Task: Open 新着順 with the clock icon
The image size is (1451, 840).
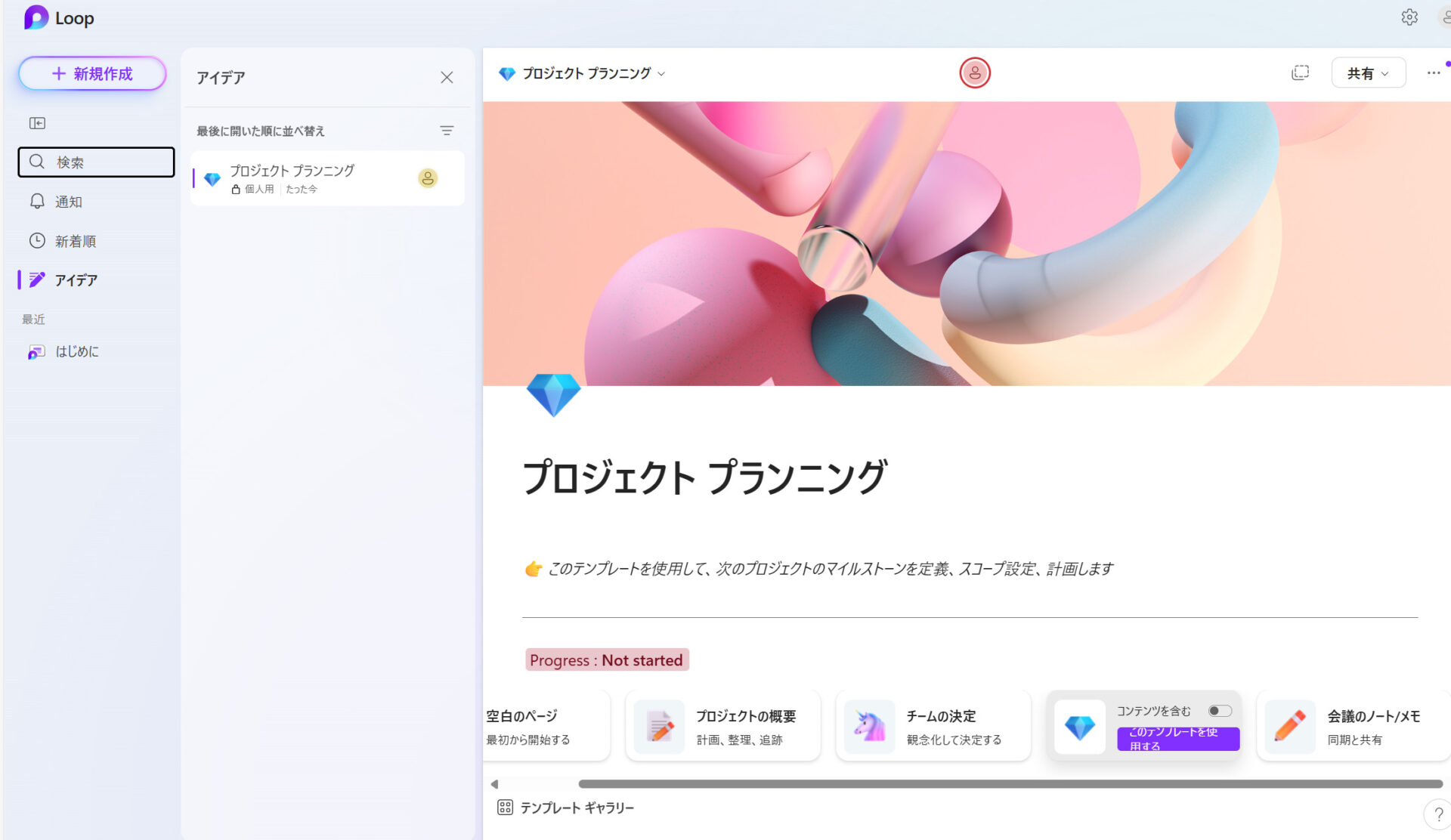Action: [37, 240]
